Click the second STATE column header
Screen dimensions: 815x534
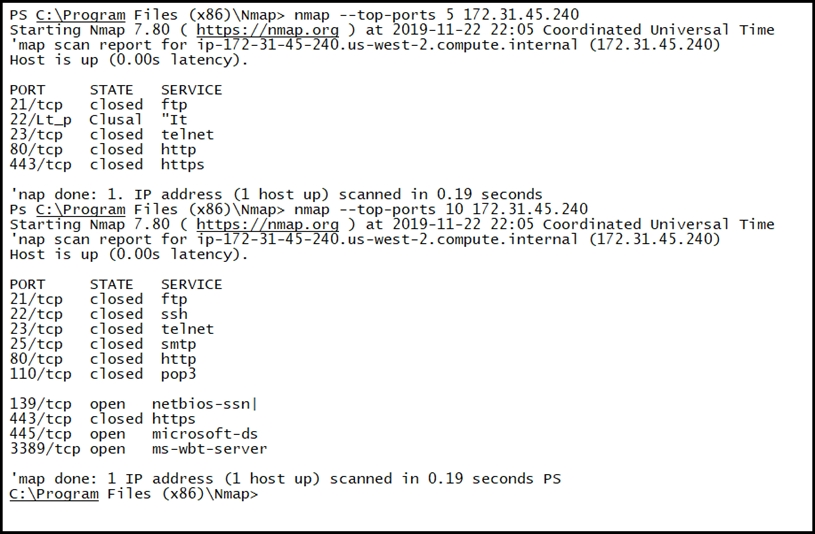pyautogui.click(x=111, y=284)
